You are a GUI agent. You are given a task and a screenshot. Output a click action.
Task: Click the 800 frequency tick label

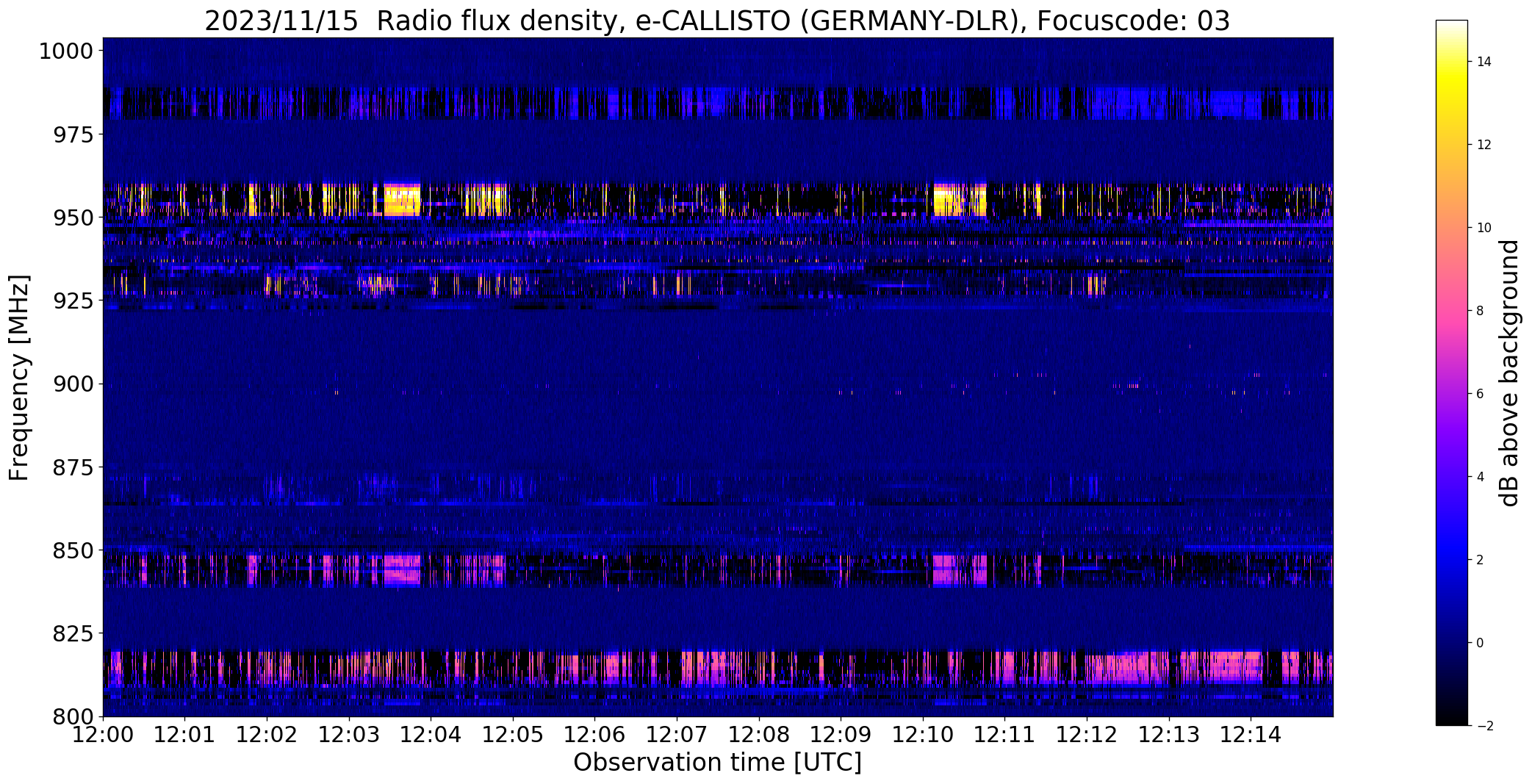[x=73, y=716]
